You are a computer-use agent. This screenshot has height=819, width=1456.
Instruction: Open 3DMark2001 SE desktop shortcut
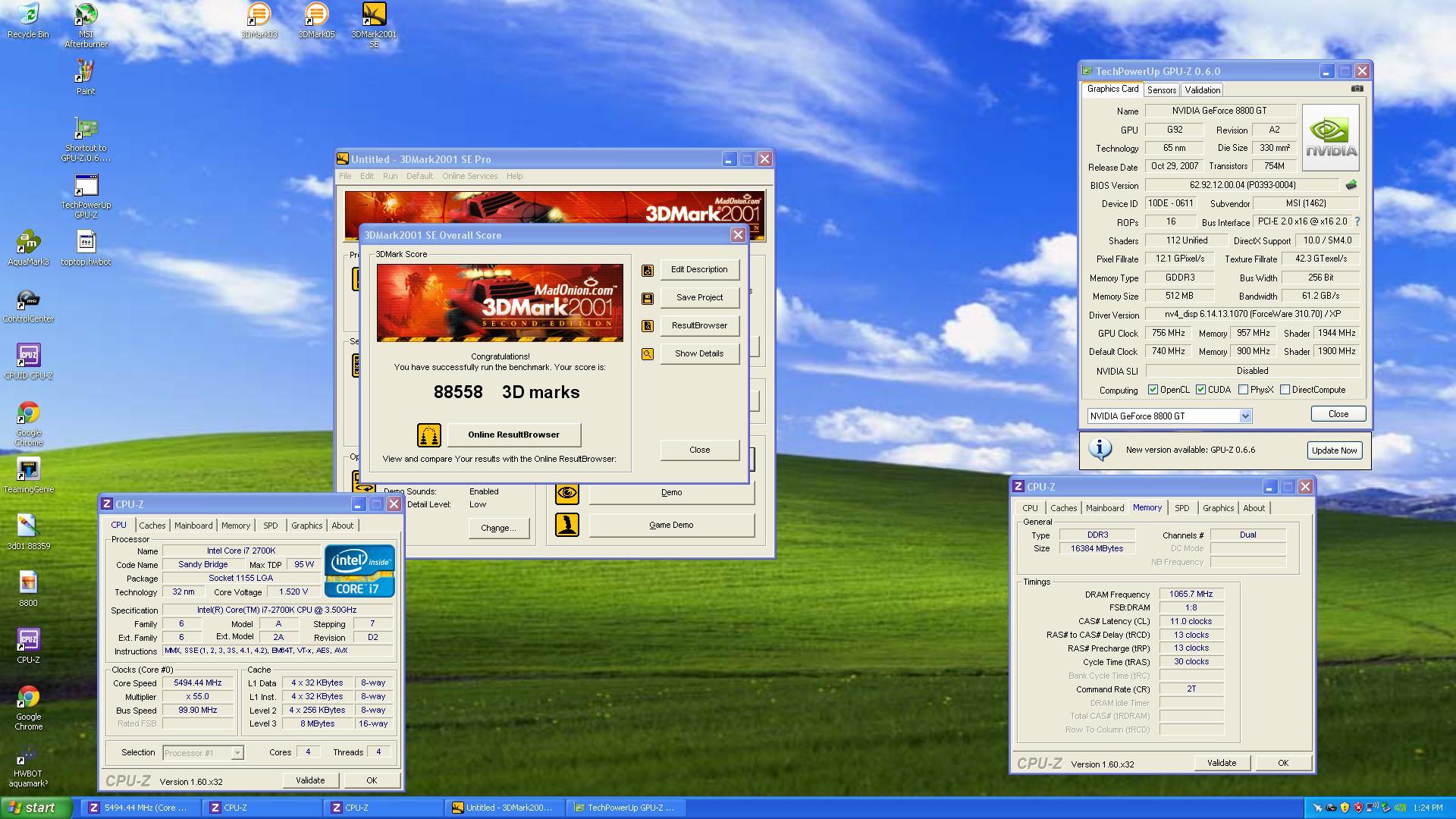click(x=374, y=25)
